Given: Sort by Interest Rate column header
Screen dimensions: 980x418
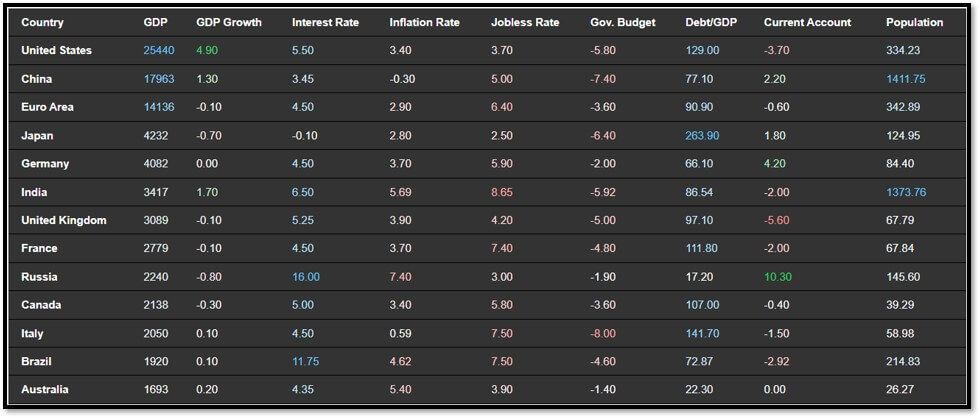Looking at the screenshot, I should (x=326, y=22).
